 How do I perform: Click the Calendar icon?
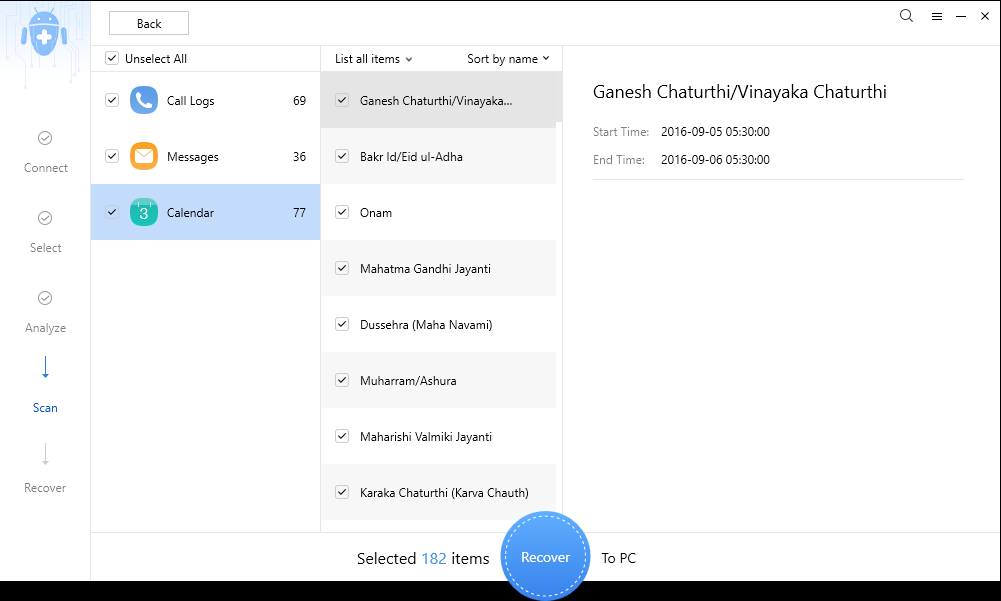coord(144,213)
